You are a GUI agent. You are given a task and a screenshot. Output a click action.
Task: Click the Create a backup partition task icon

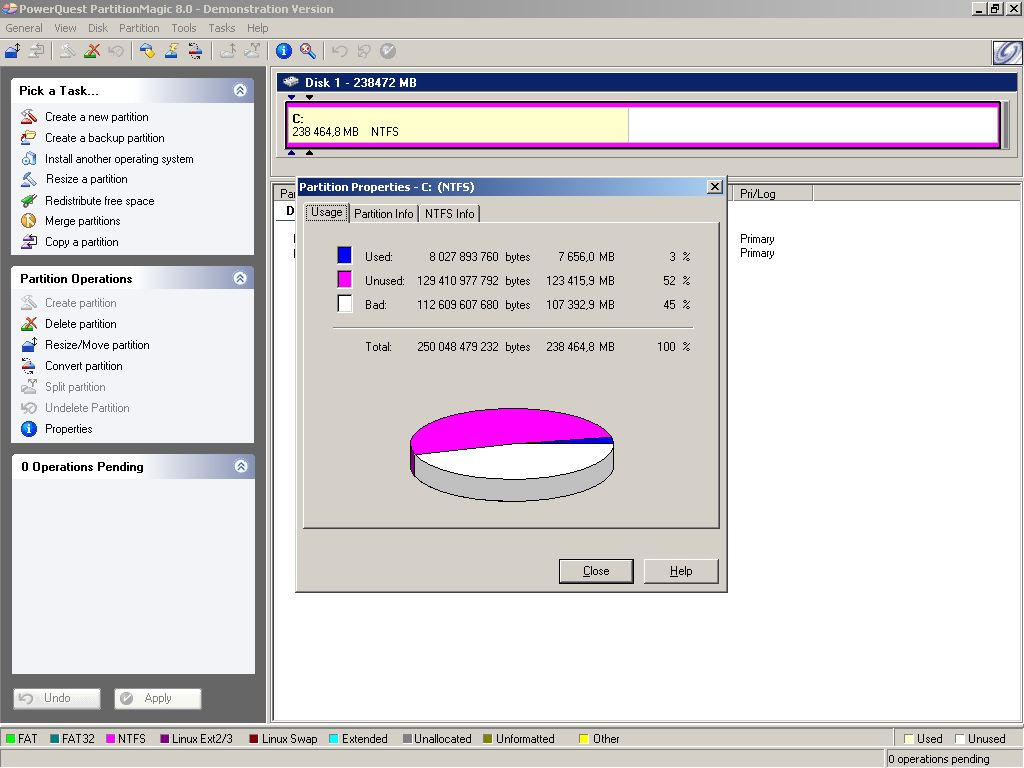pyautogui.click(x=29, y=138)
